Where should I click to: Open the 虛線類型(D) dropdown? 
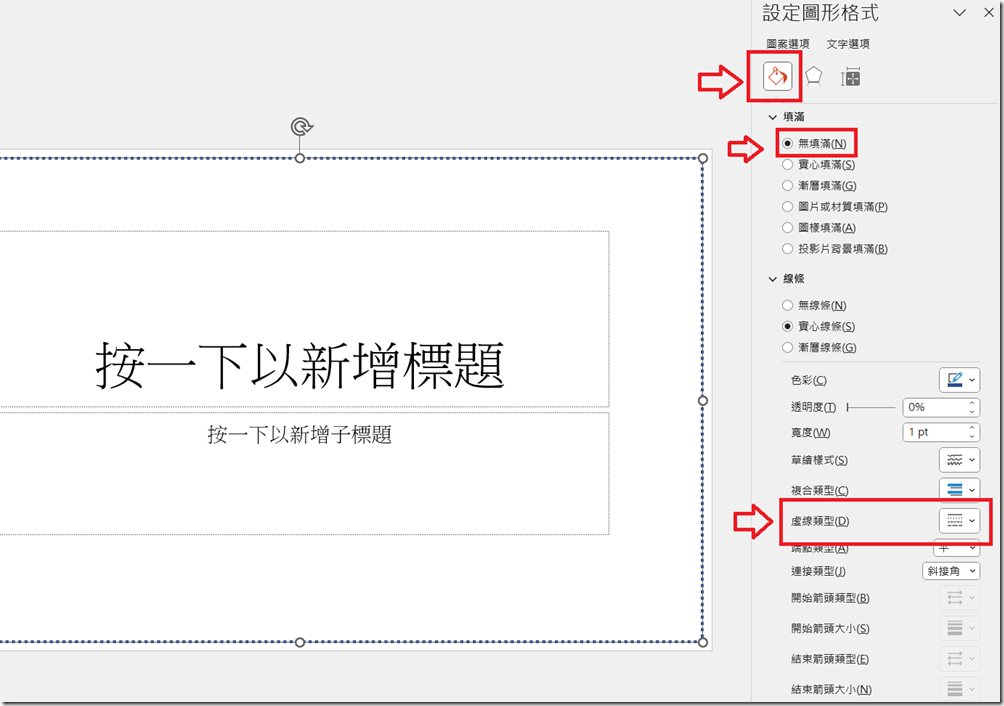[959, 521]
